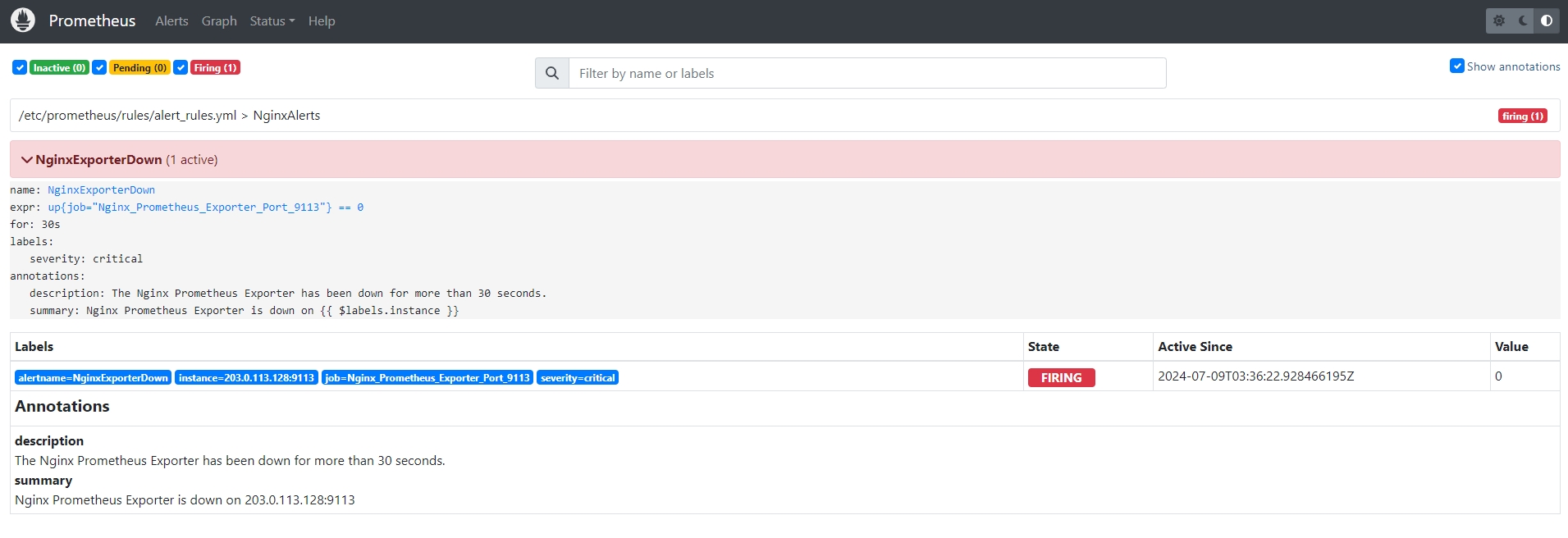The height and width of the screenshot is (538, 1568).
Task: Uncheck the Inactive alerts checkbox
Action: click(x=20, y=67)
